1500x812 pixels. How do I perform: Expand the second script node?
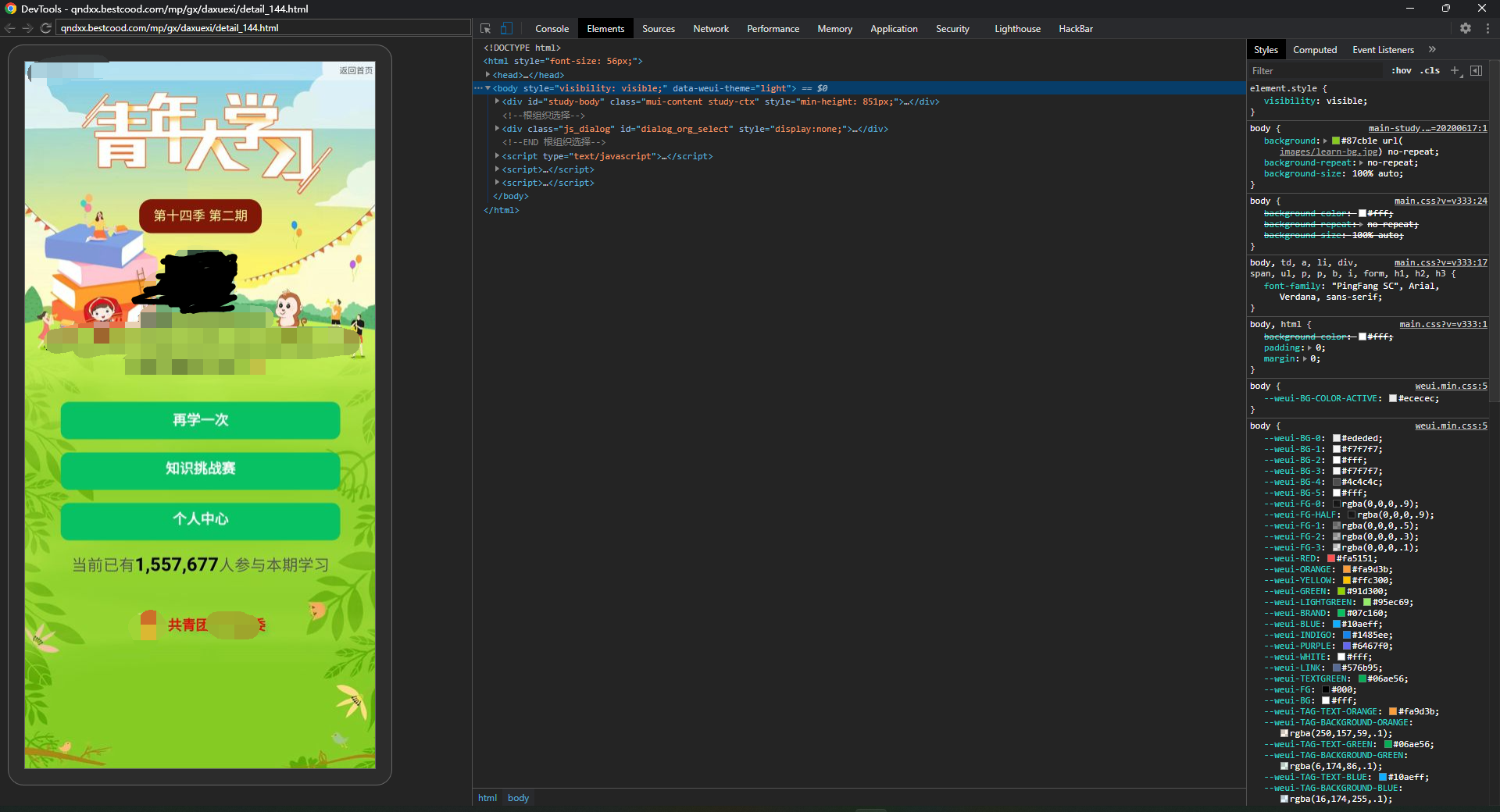497,169
